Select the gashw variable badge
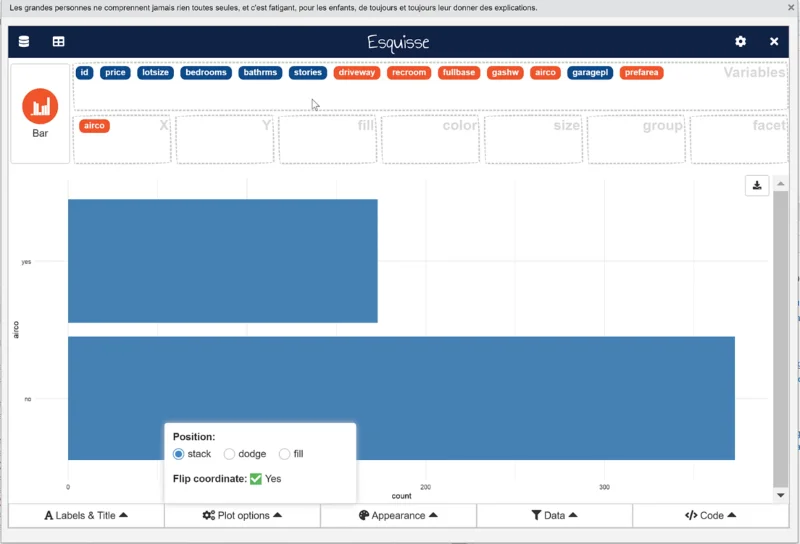The height and width of the screenshot is (544, 800). 505,72
